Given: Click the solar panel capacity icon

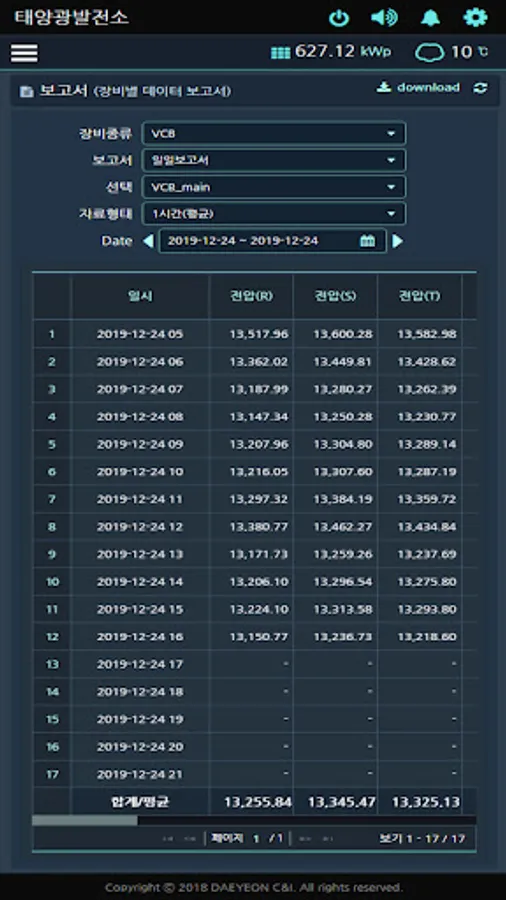Looking at the screenshot, I should (281, 53).
